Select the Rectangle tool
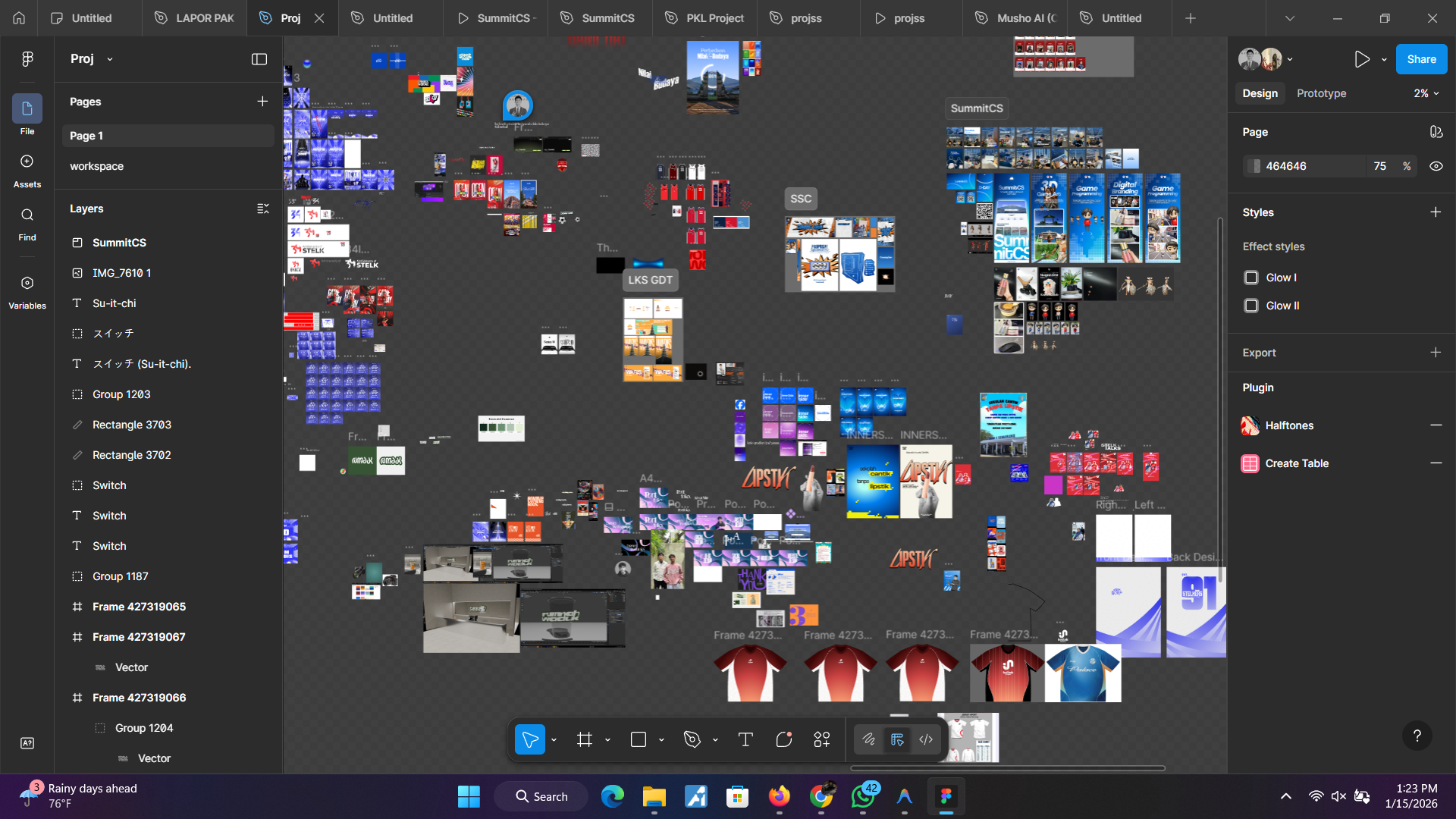Viewport: 1456px width, 819px height. click(638, 739)
